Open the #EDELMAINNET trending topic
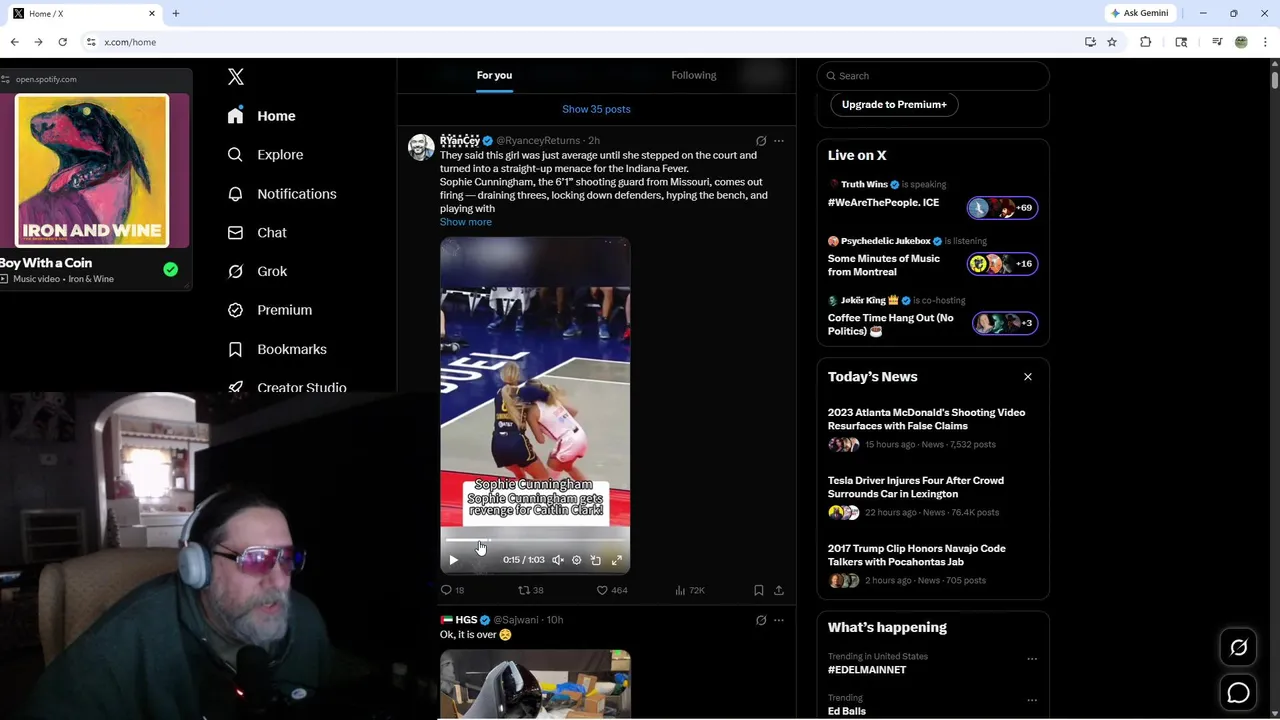Viewport: 1280px width, 720px height. pyautogui.click(x=867, y=670)
